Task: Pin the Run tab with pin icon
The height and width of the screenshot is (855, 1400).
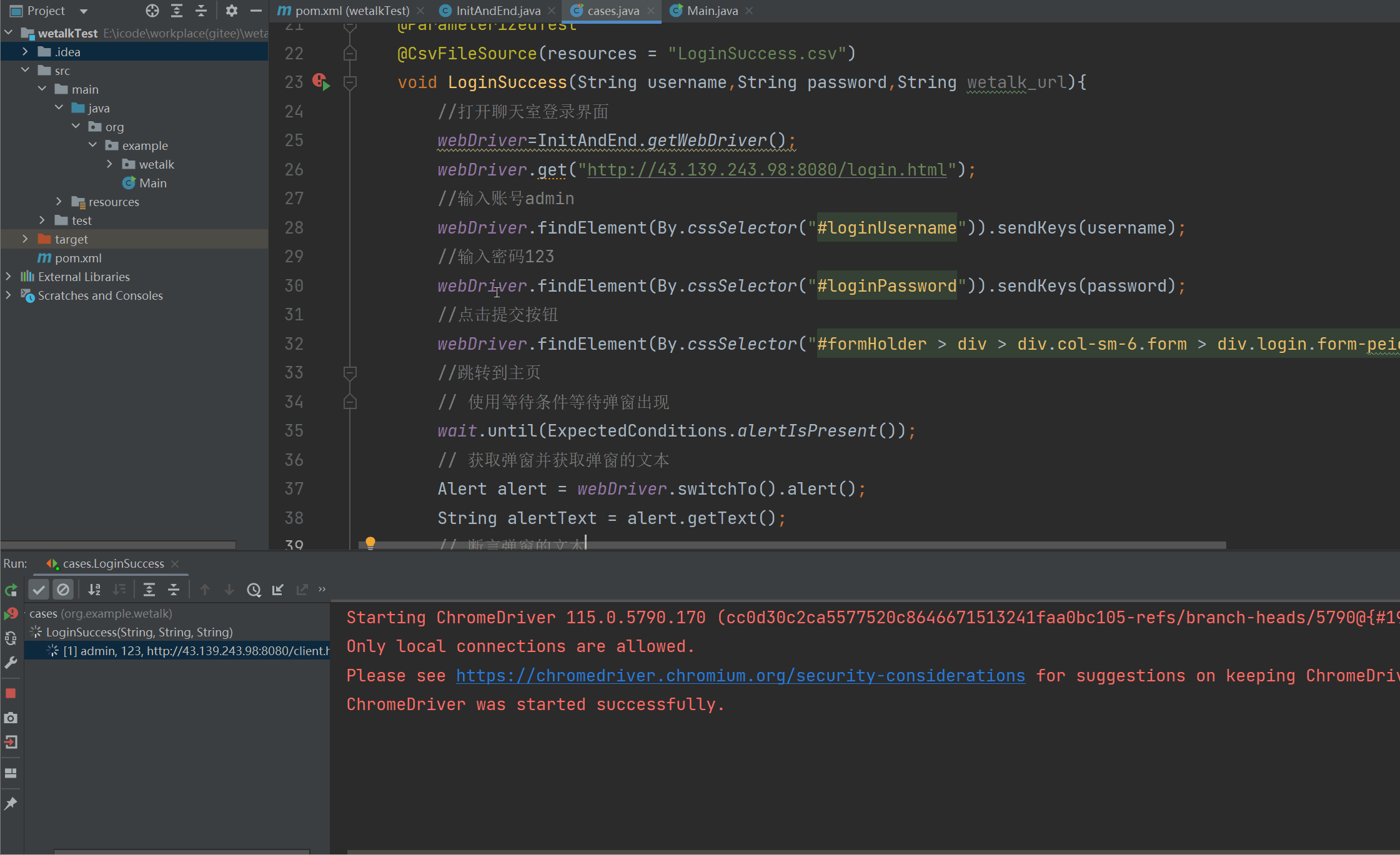Action: click(x=11, y=804)
